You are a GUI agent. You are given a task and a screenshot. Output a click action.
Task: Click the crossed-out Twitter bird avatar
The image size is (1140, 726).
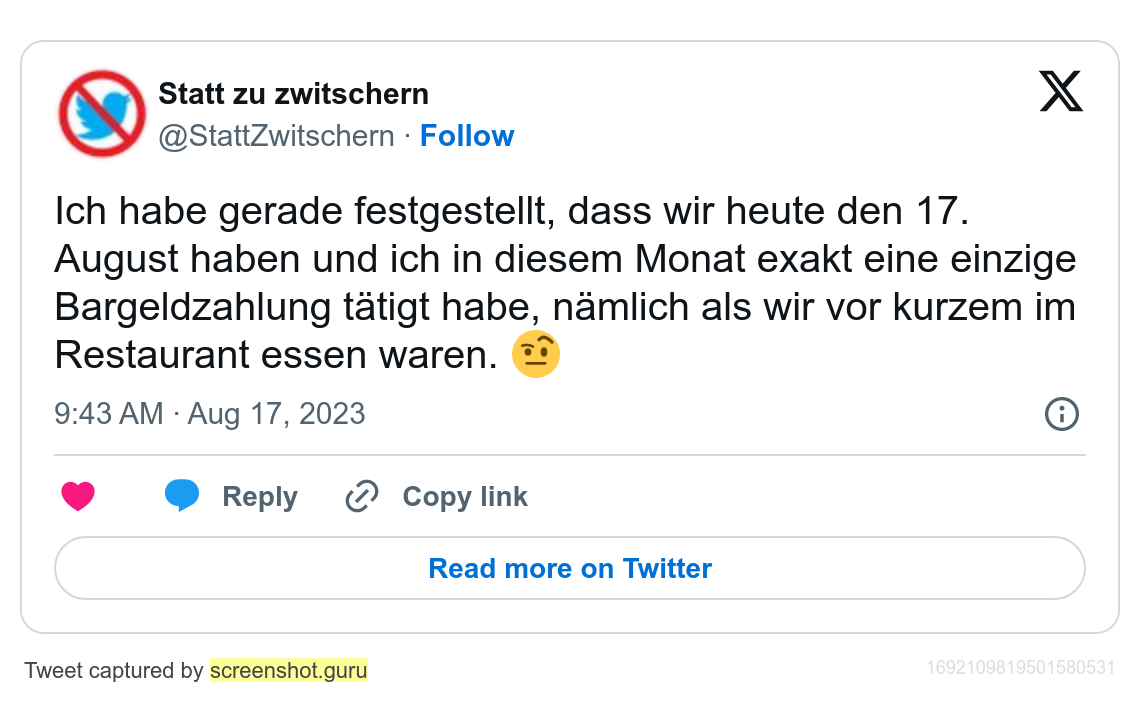click(x=102, y=113)
